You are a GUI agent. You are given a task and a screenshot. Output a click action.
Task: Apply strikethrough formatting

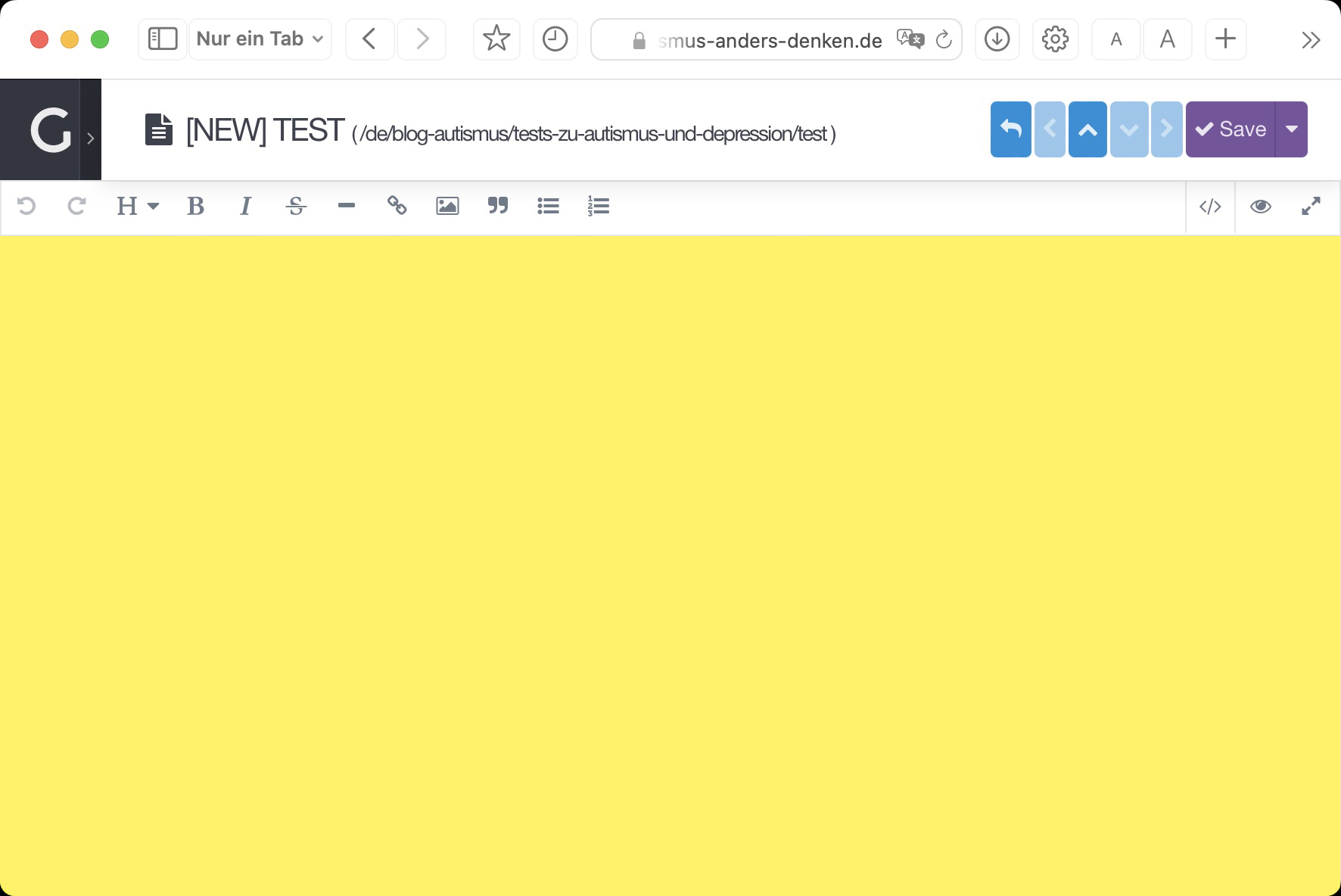tap(296, 206)
